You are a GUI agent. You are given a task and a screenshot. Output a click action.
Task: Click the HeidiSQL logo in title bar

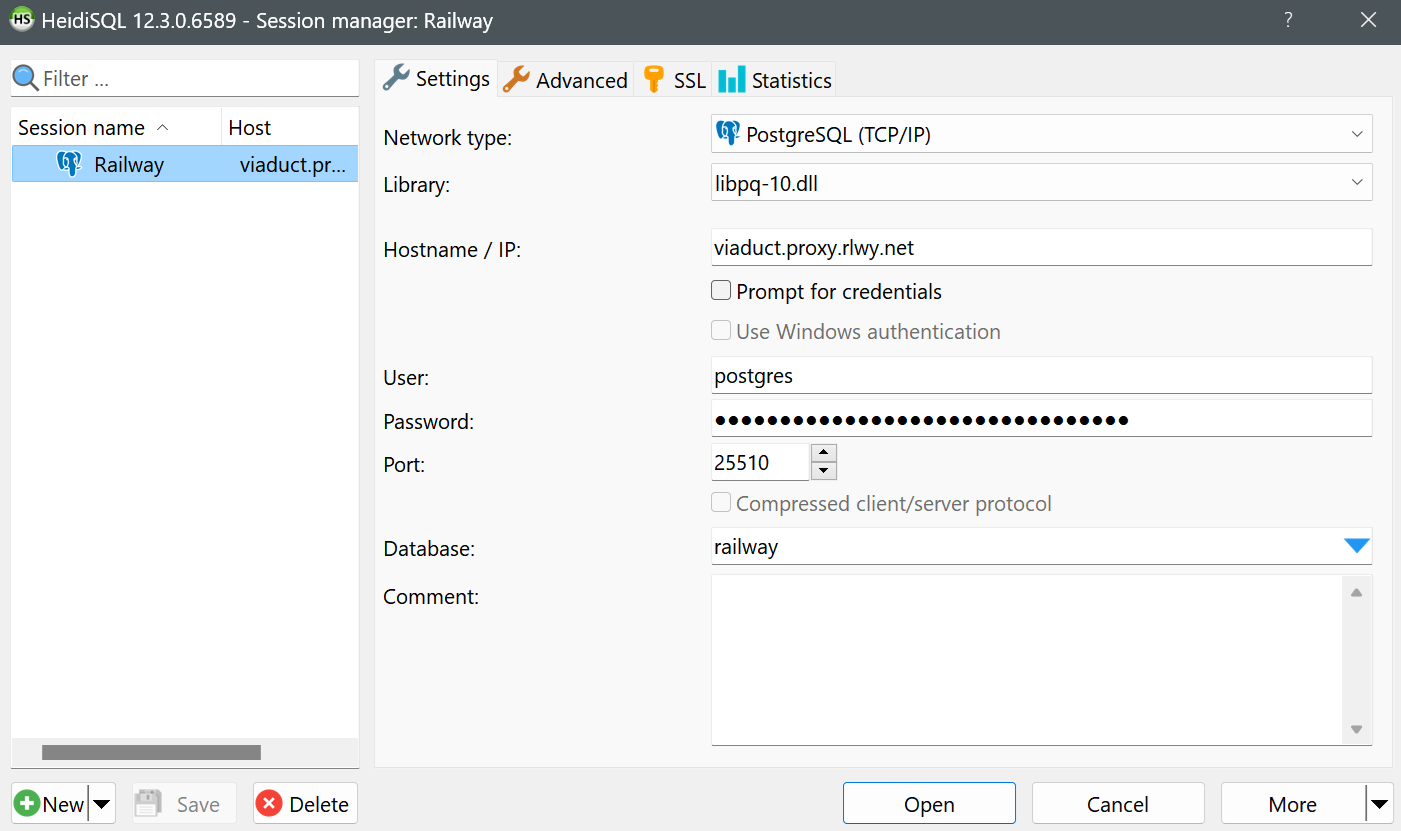pos(21,20)
